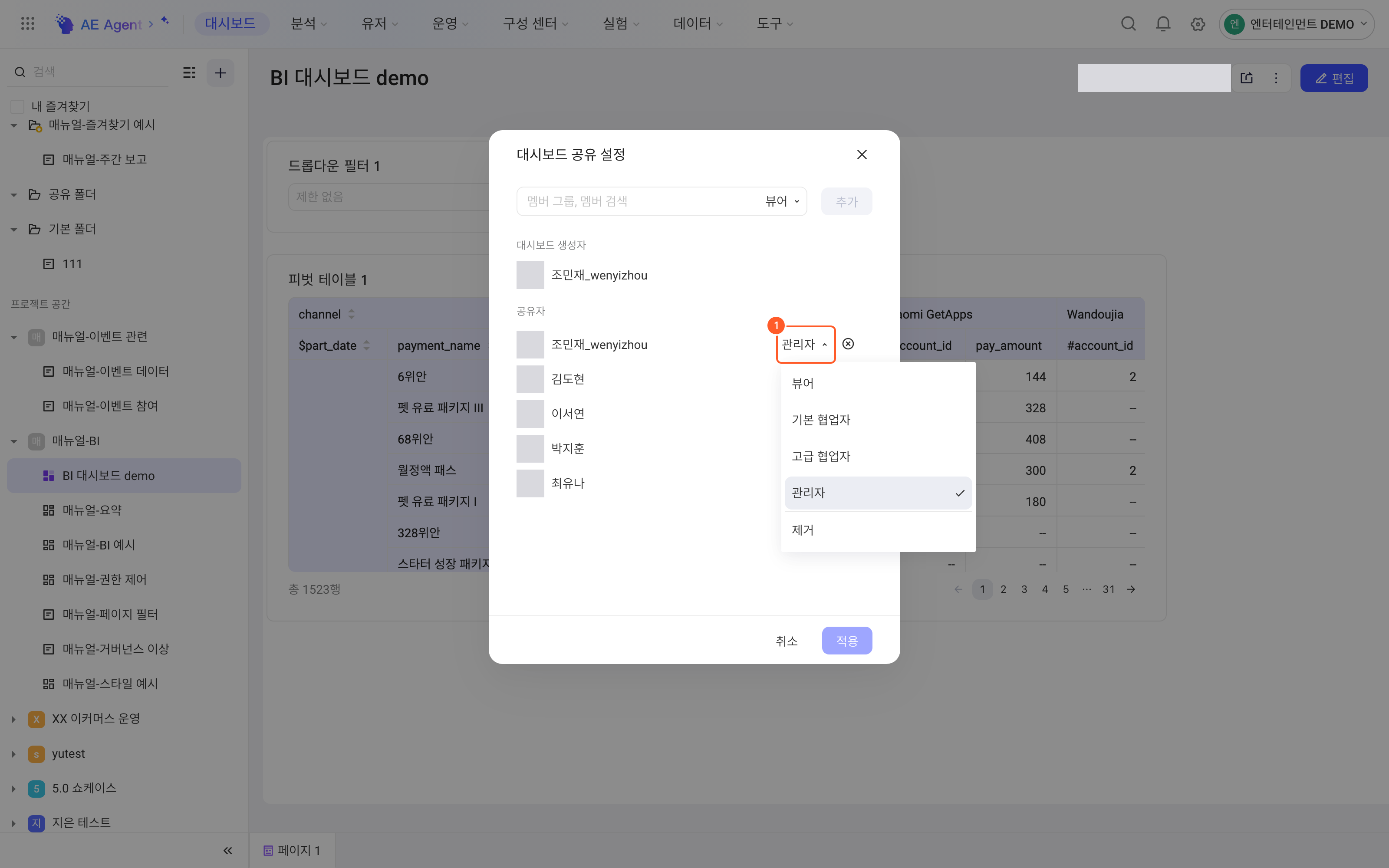Click 취소 to cancel sharing

(787, 641)
